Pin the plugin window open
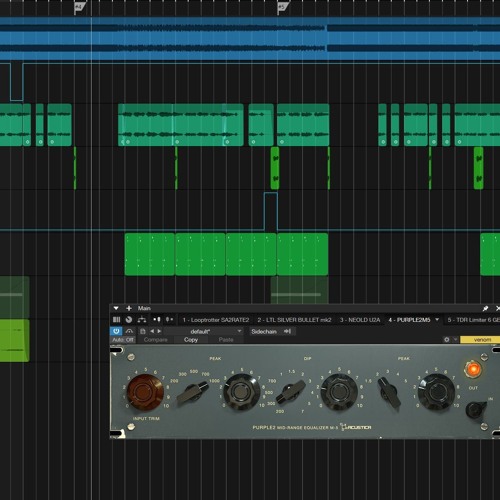 click(485, 308)
